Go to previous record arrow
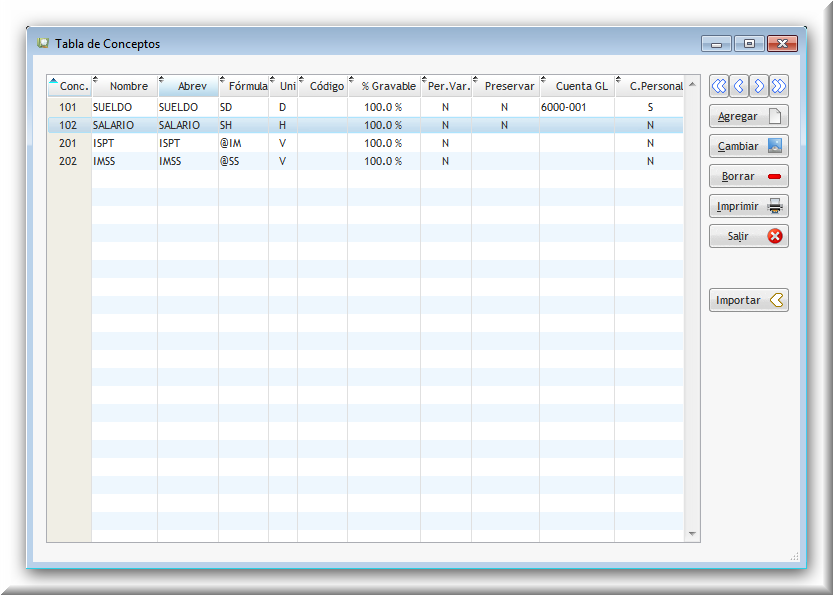 [x=739, y=86]
